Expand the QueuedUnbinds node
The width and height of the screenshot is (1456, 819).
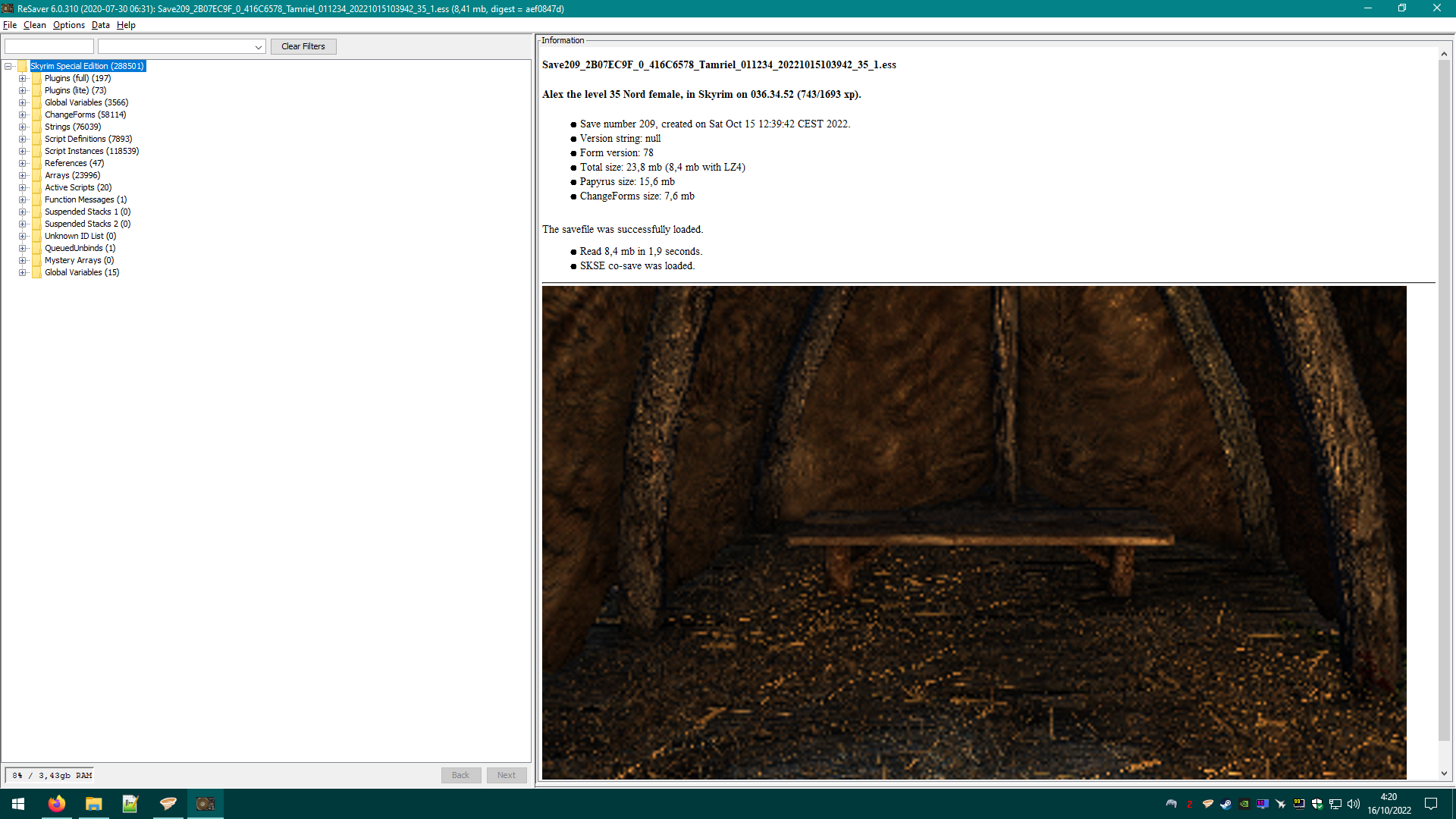coord(23,248)
